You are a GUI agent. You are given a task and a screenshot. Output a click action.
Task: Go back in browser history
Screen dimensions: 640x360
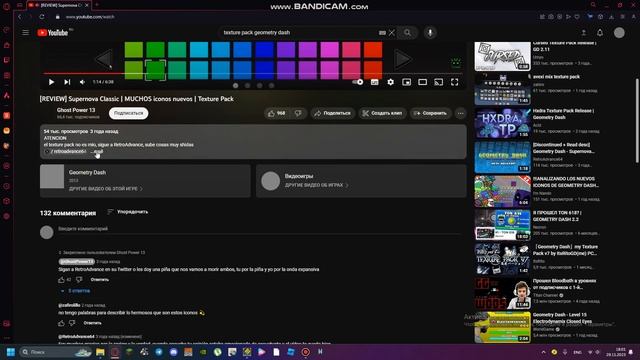[19, 17]
